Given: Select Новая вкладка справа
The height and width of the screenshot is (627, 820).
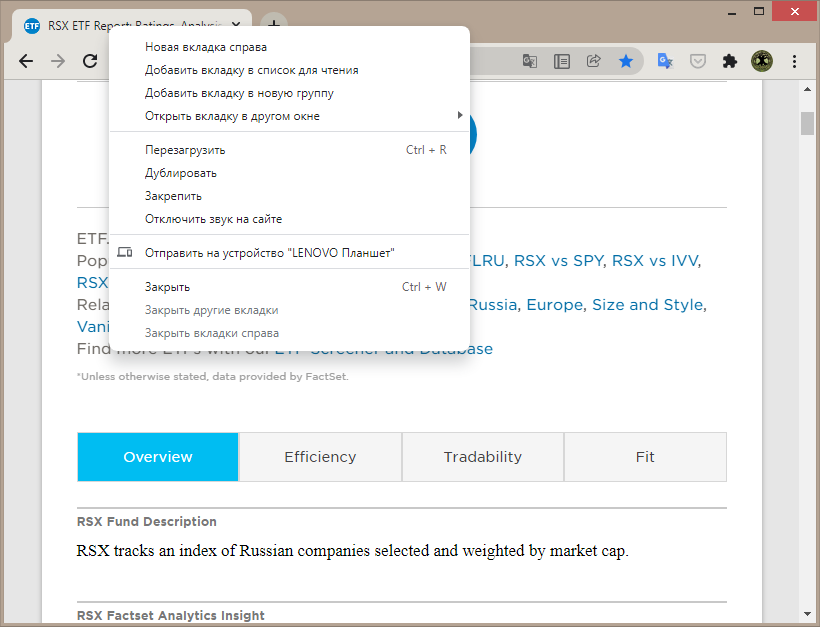Looking at the screenshot, I should pos(289,47).
